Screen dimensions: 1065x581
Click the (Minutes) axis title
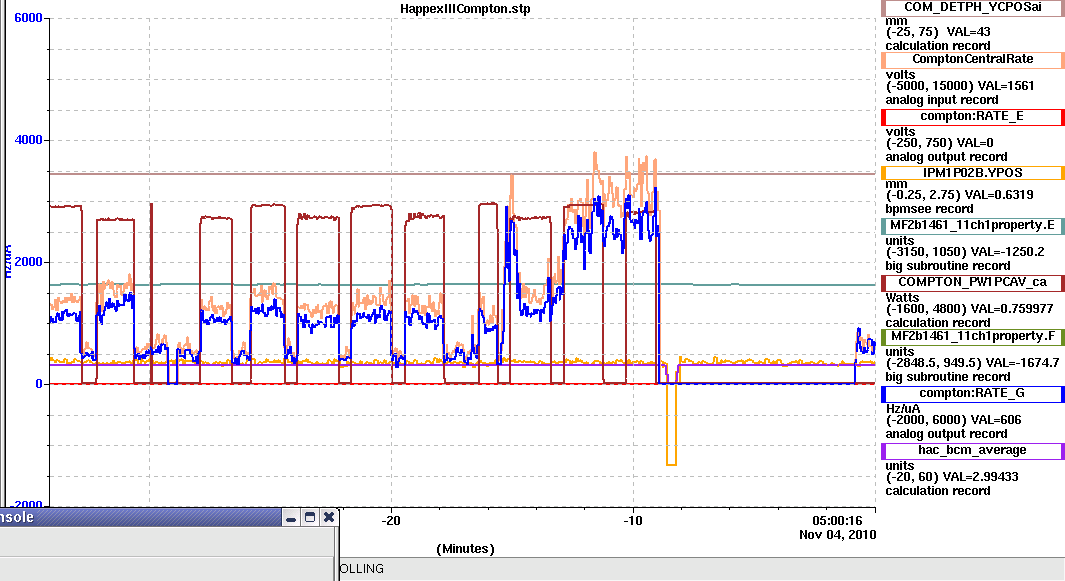coord(465,548)
